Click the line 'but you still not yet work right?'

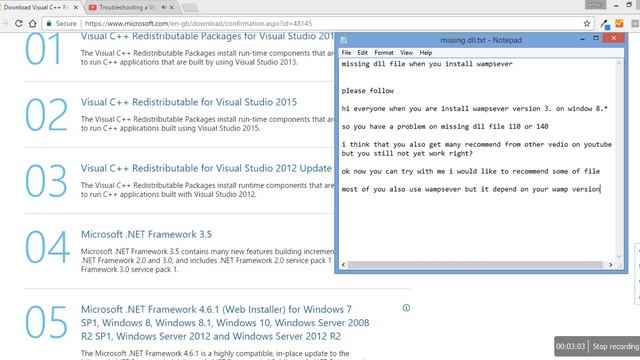407,153
